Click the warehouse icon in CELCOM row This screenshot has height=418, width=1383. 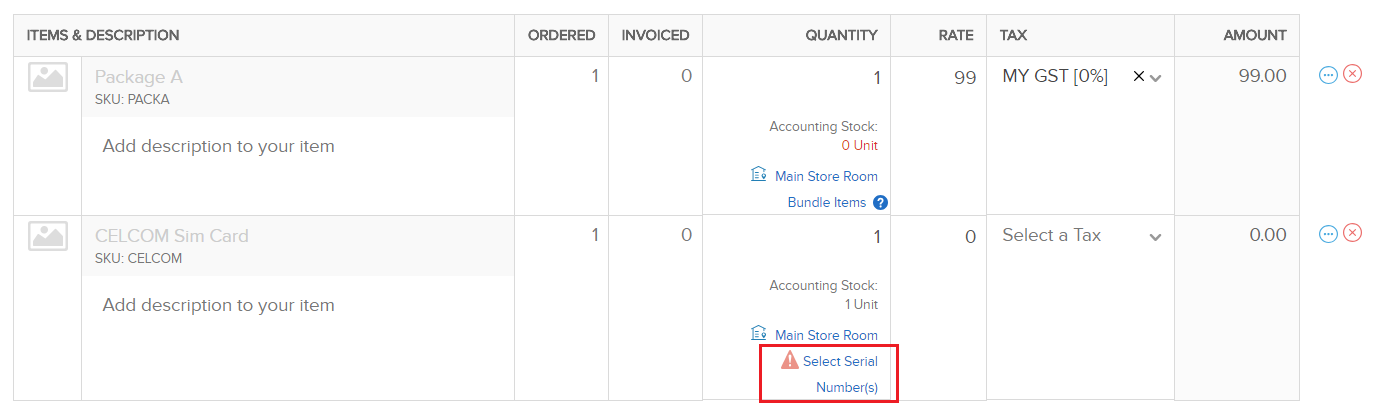click(x=759, y=334)
